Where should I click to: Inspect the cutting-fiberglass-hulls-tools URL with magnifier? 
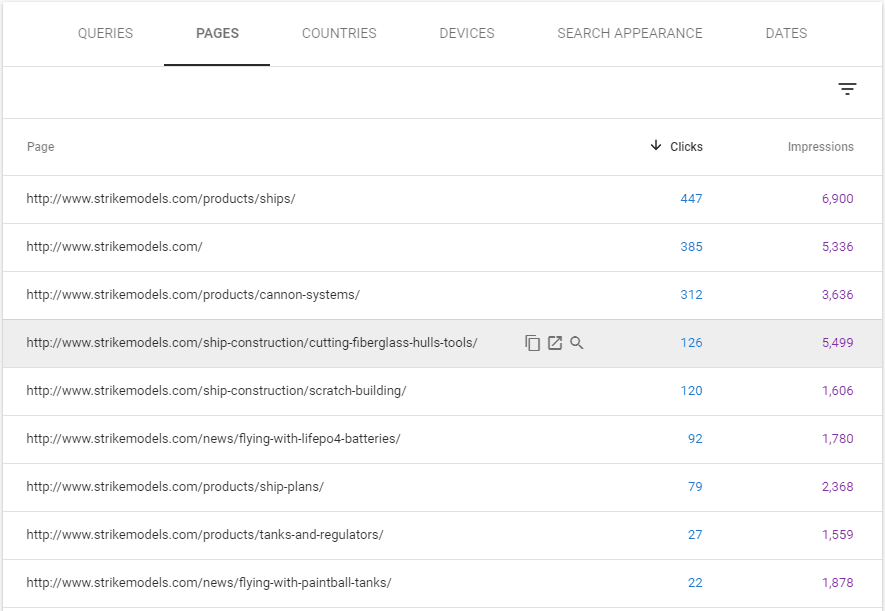[x=576, y=342]
